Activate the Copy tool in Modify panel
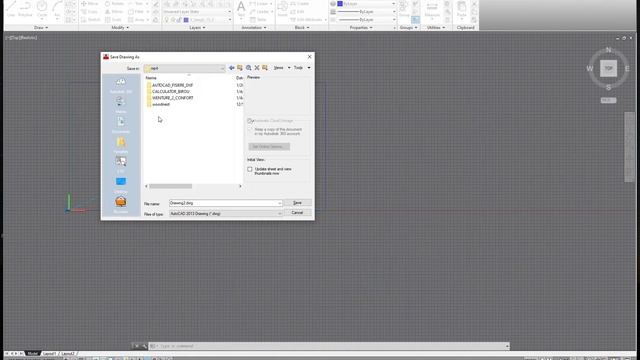This screenshot has height=360, width=640. (x=90, y=12)
